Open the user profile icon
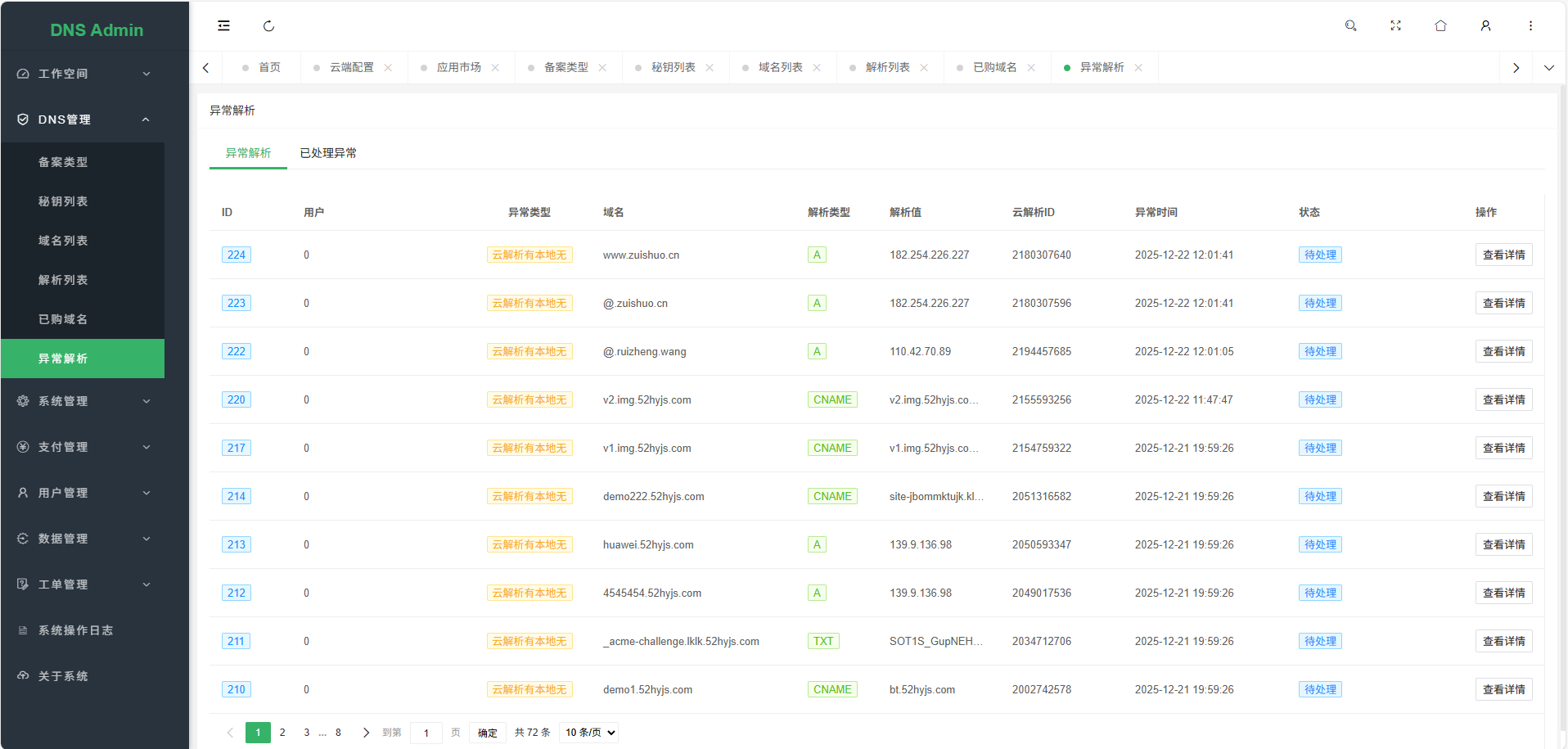The width and height of the screenshot is (1568, 749). (x=1485, y=26)
